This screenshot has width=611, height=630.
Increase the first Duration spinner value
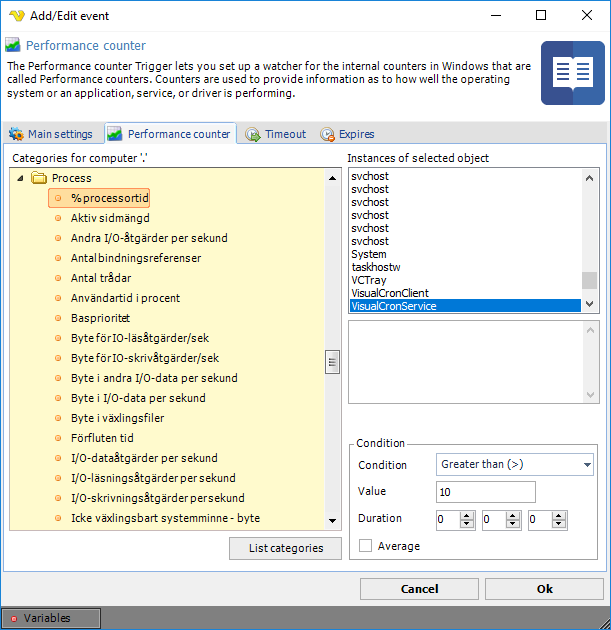467,515
